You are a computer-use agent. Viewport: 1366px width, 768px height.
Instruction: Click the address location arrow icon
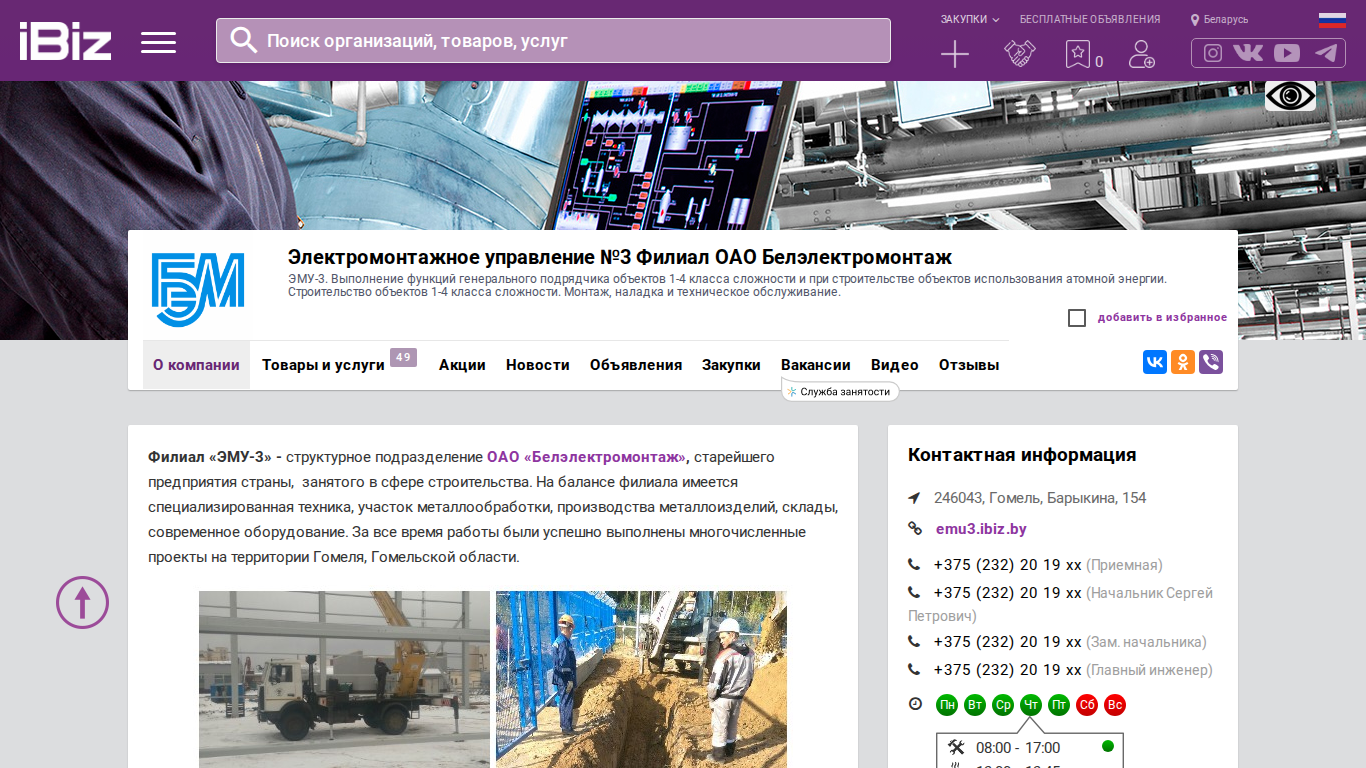coord(914,498)
